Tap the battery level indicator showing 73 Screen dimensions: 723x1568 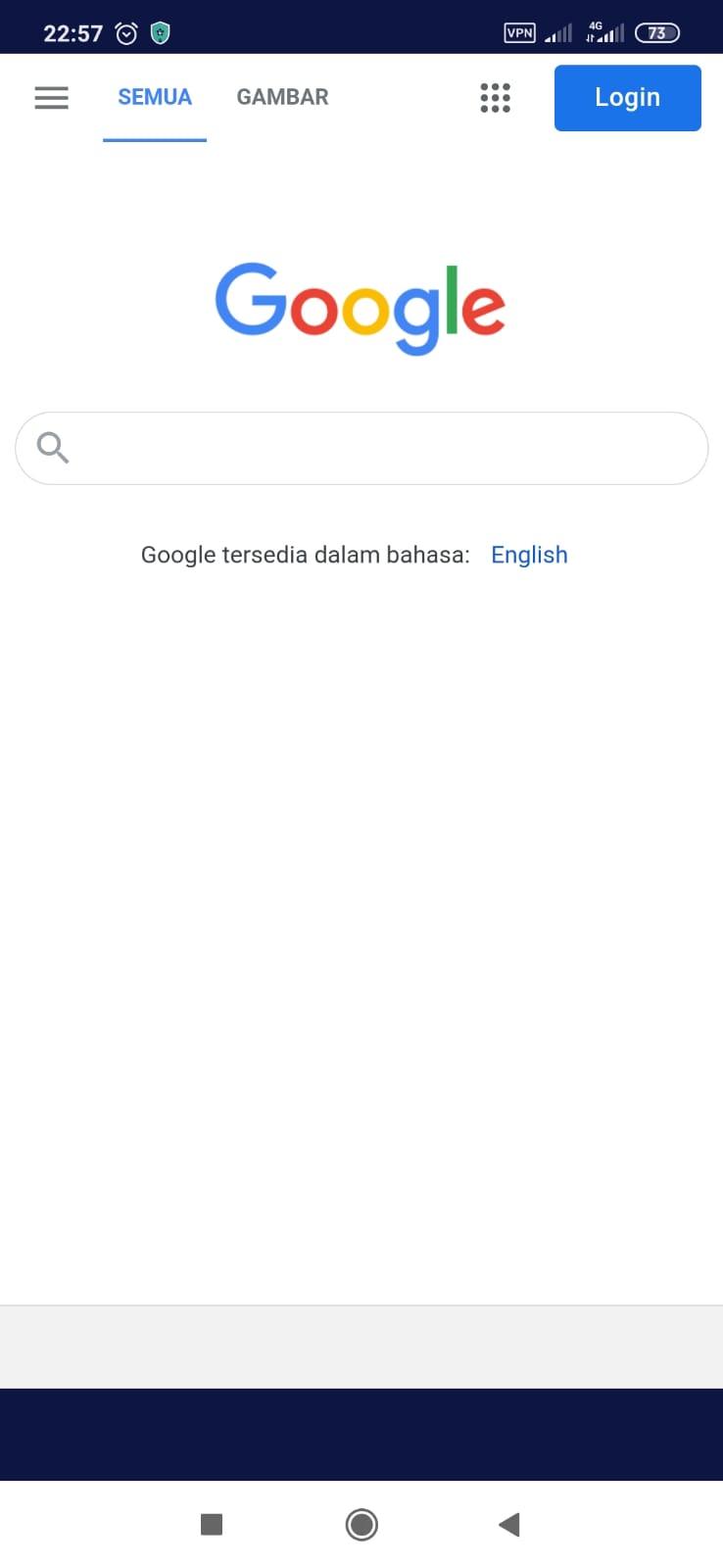pyautogui.click(x=657, y=33)
